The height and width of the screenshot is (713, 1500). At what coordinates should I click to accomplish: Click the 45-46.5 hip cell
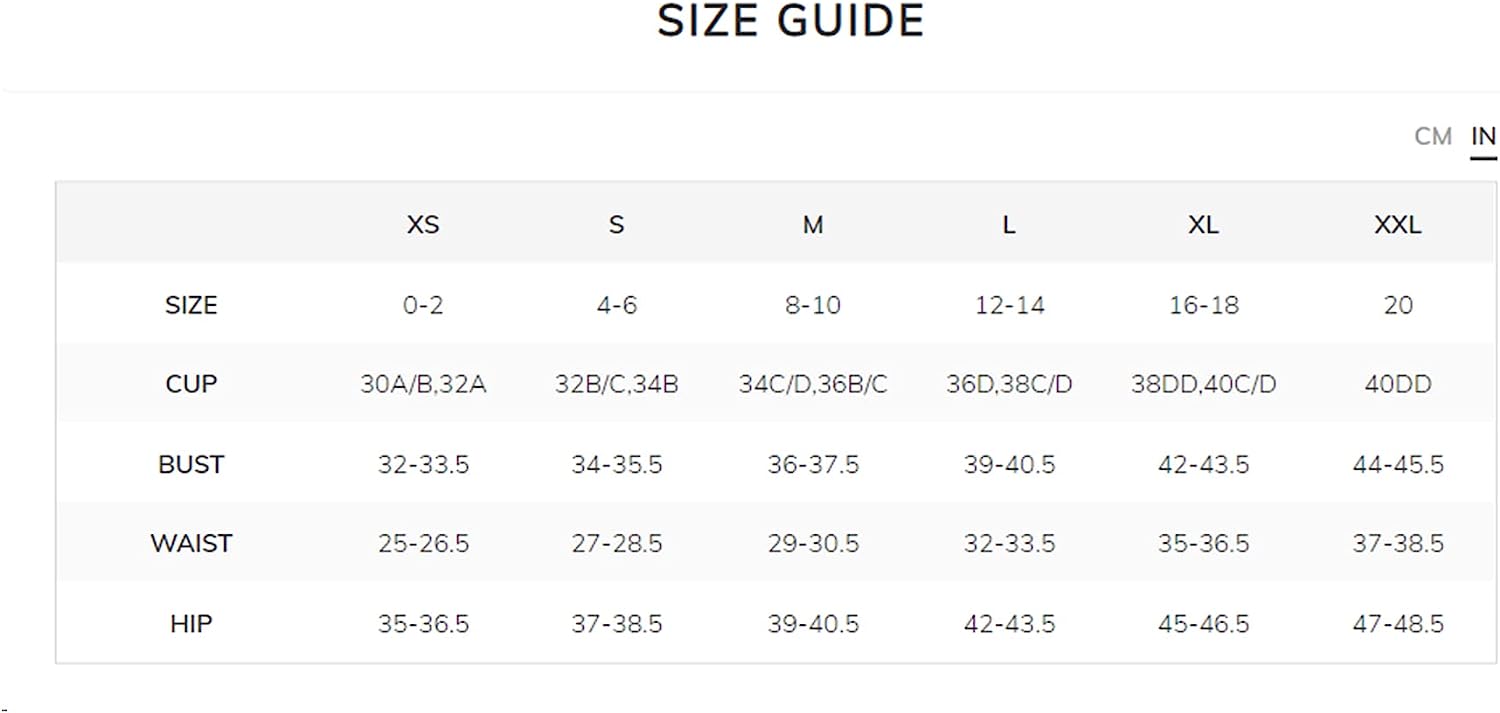1203,623
